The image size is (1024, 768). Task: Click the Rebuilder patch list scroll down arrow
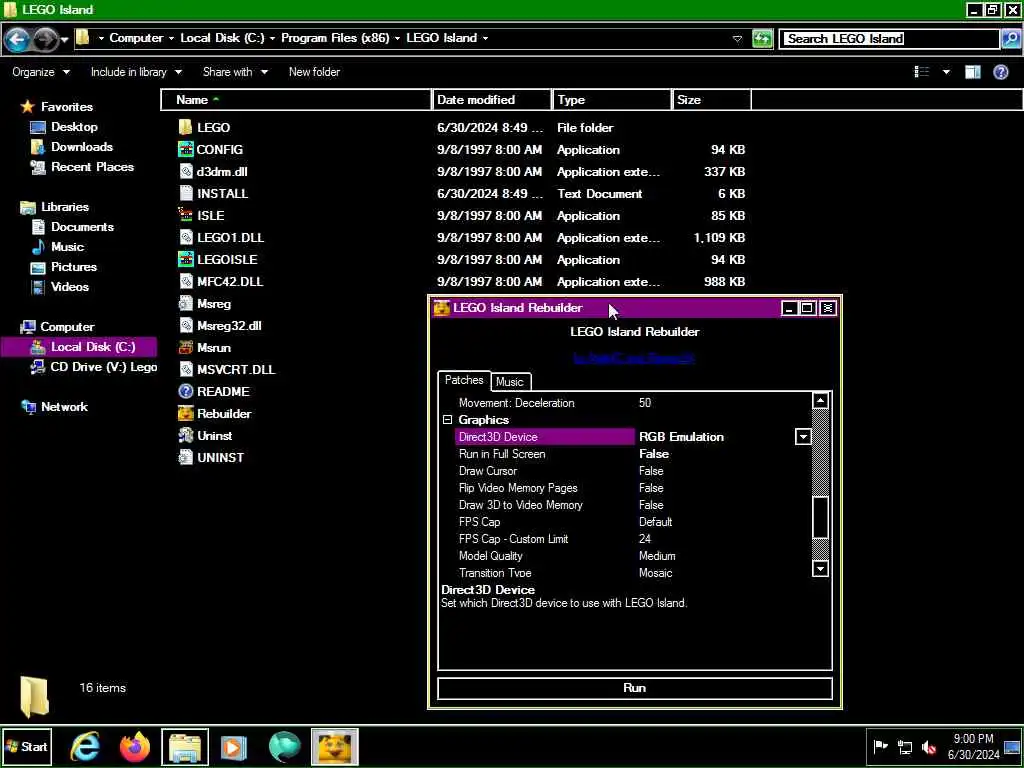[x=820, y=568]
